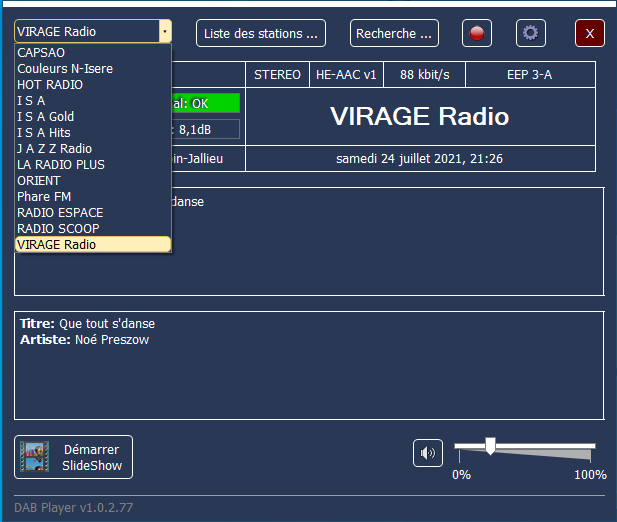The height and width of the screenshot is (522, 617).
Task: Click the Artiste: Noé Preszow line
Action: pyautogui.click(x=85, y=340)
